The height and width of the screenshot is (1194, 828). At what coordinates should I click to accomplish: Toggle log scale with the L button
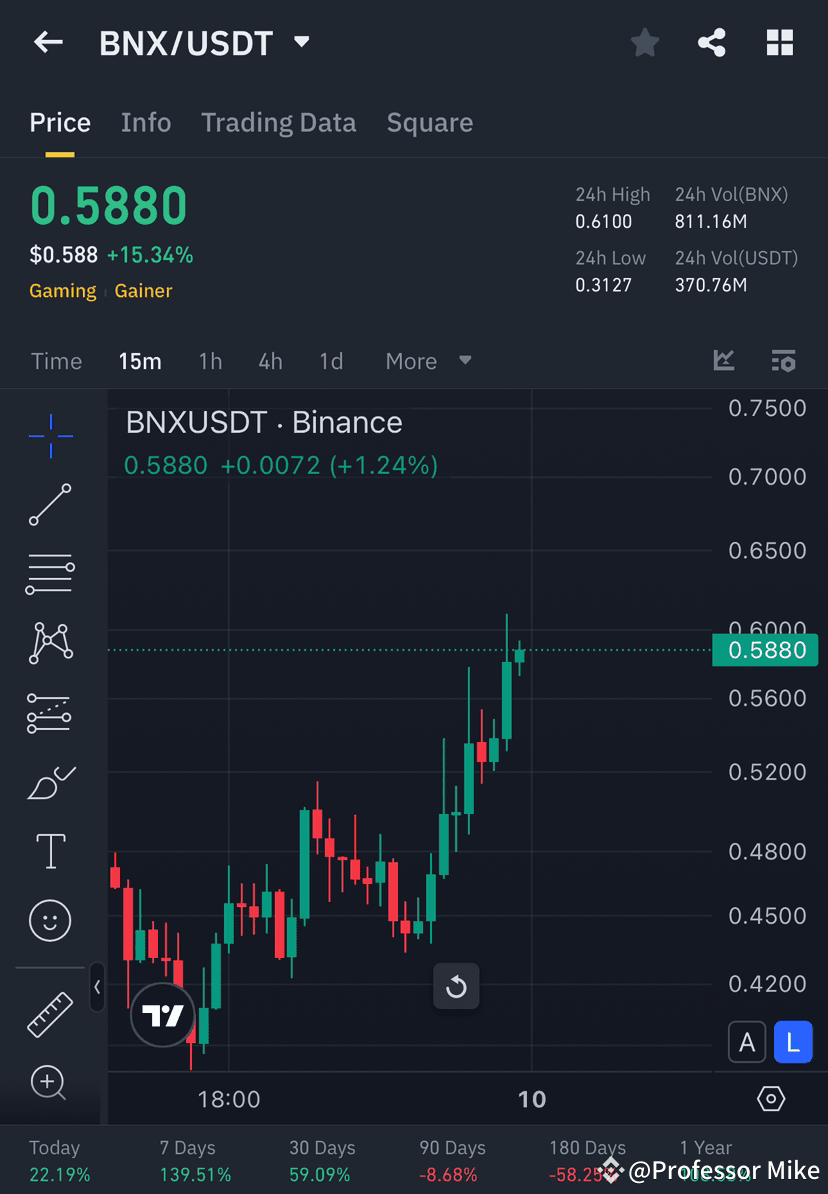click(793, 1041)
